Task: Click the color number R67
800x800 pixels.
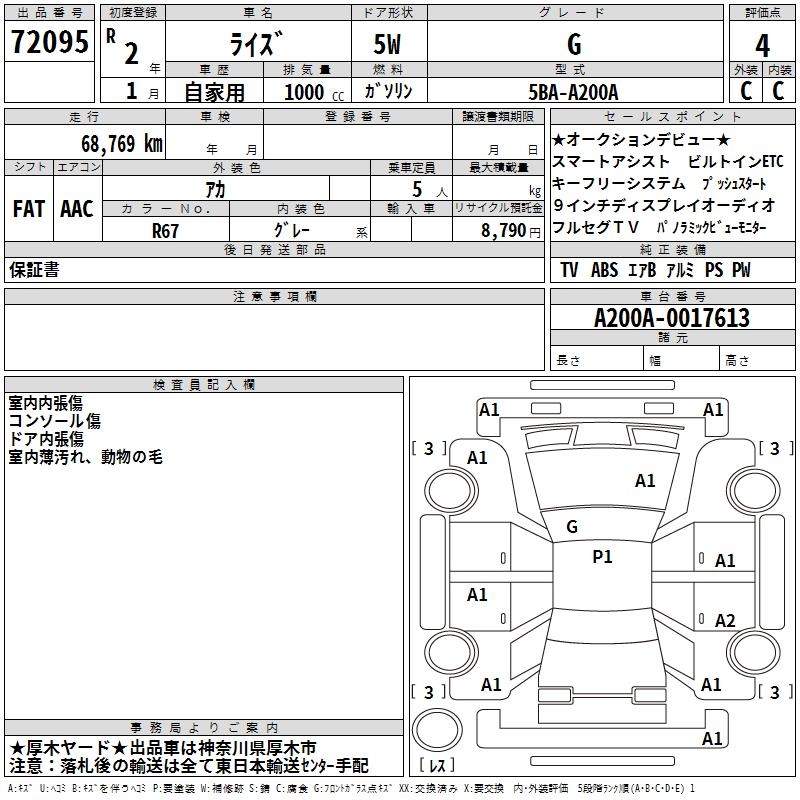Action: [x=166, y=231]
